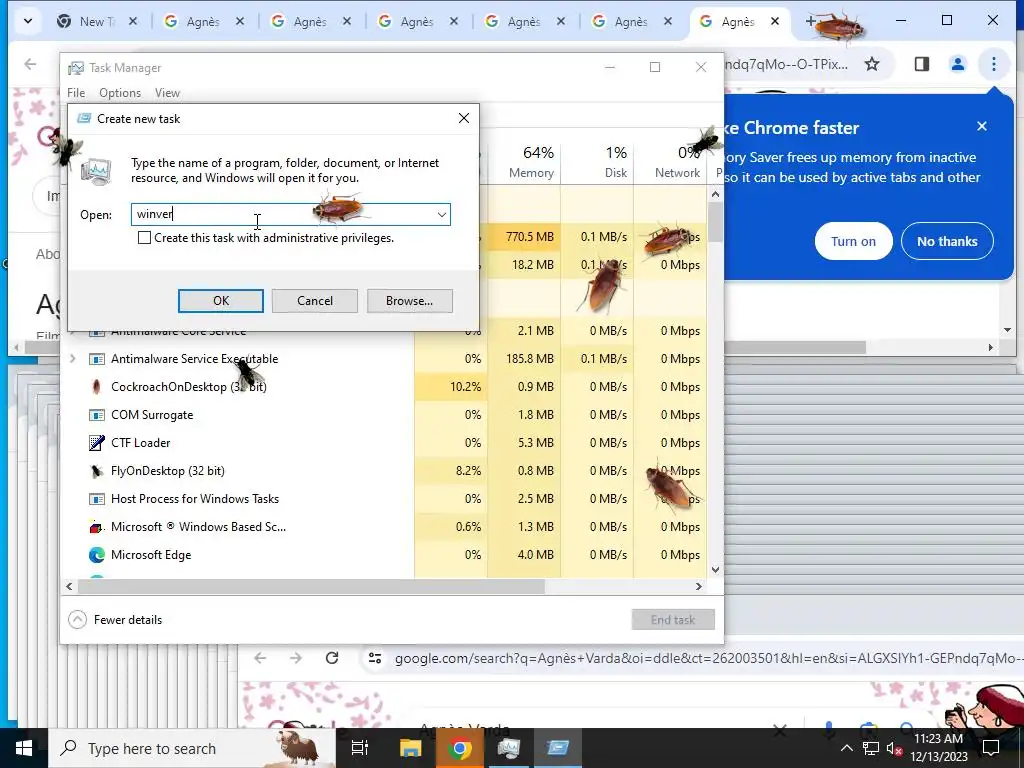Cancel the Create new task dialog

coord(315,301)
